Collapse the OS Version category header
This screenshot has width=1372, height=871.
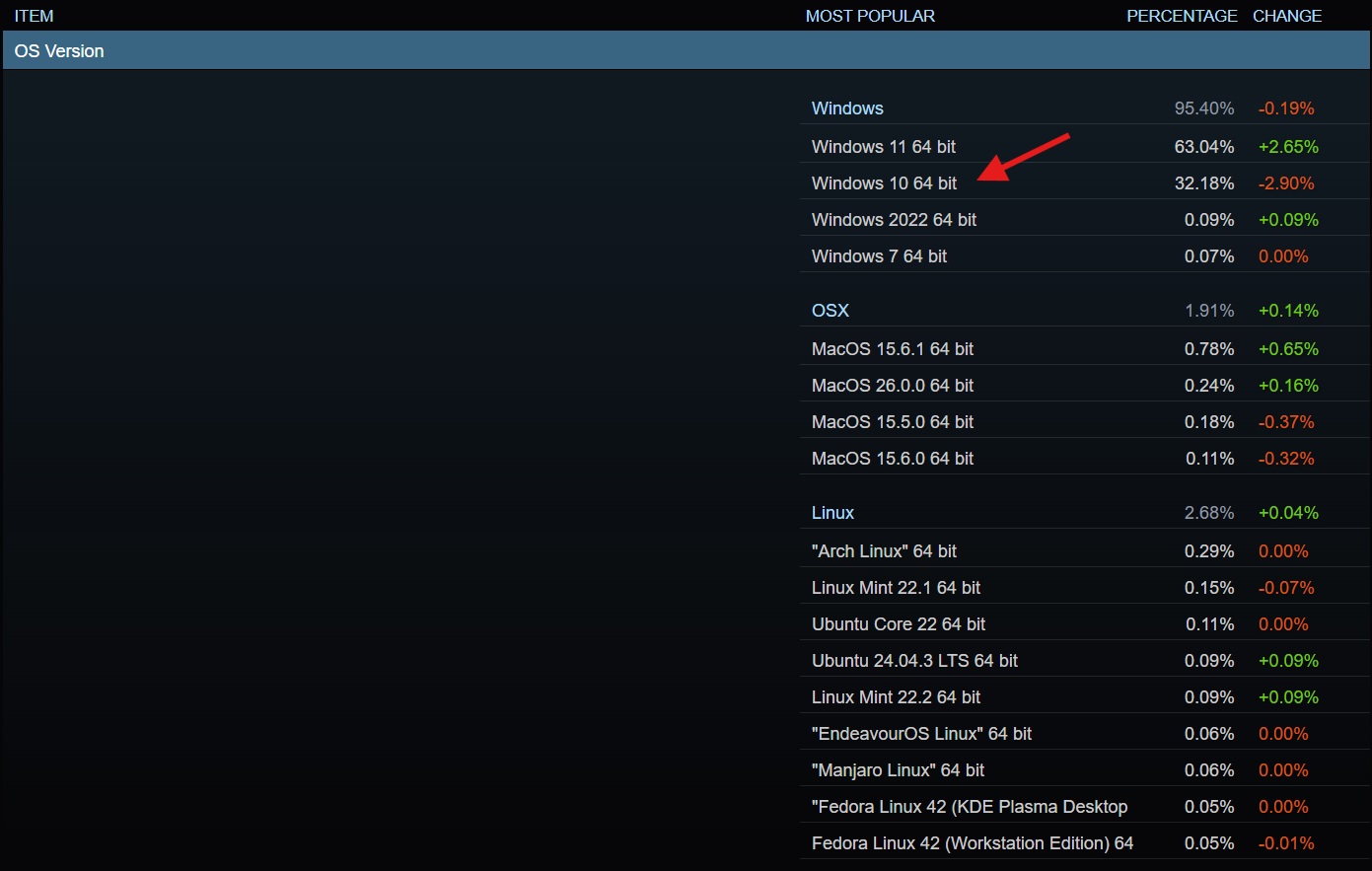[59, 51]
